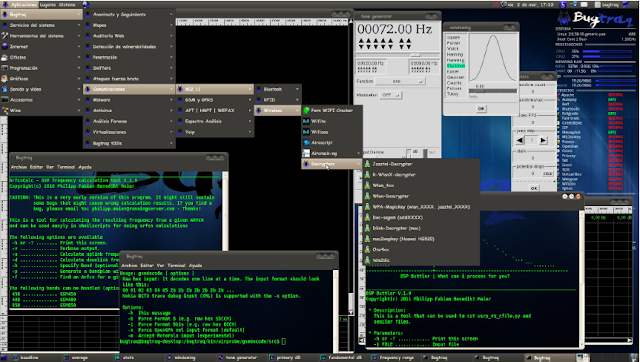Open Dec-sagem decrypter entry
This screenshot has width=640, height=362.
[420, 218]
